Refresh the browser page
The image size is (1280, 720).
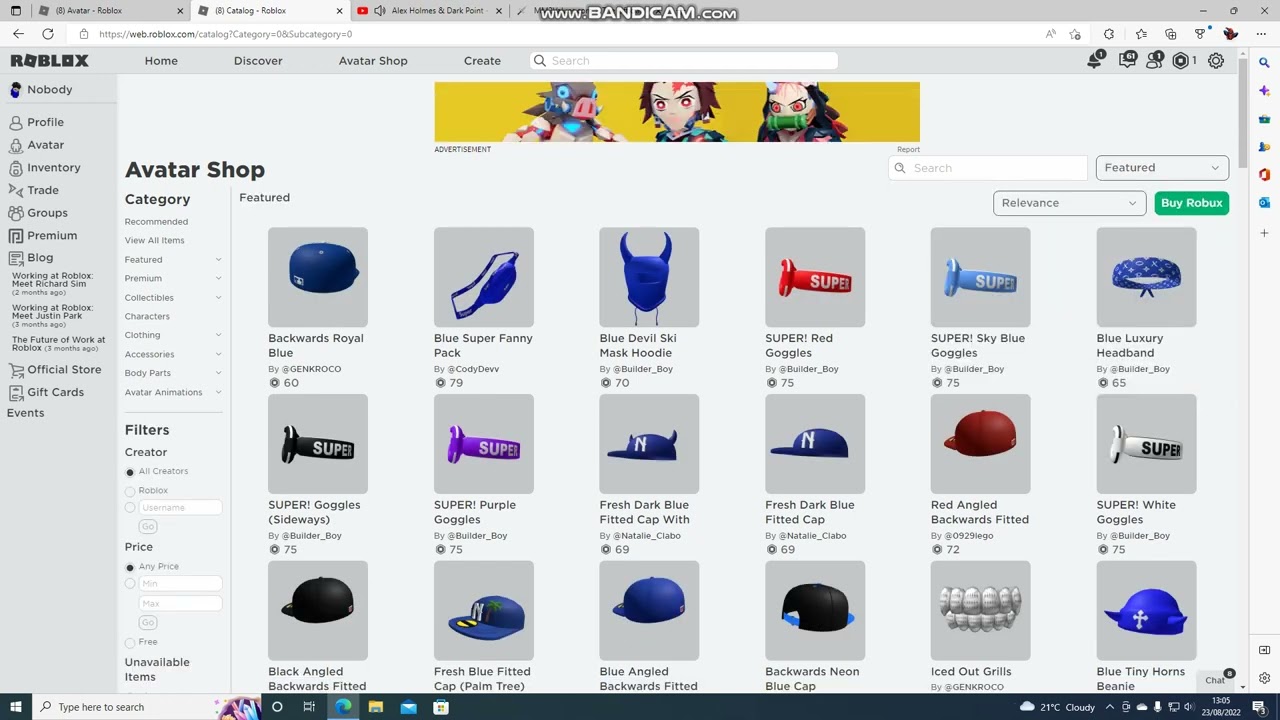pos(48,34)
